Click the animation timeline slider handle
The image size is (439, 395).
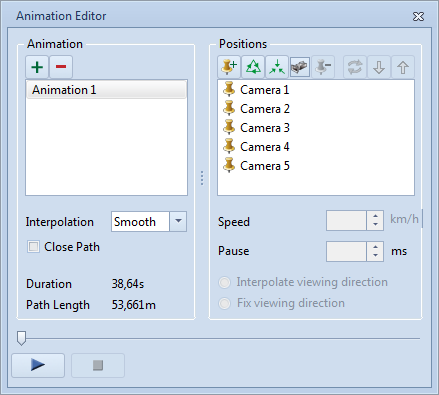click(22, 338)
